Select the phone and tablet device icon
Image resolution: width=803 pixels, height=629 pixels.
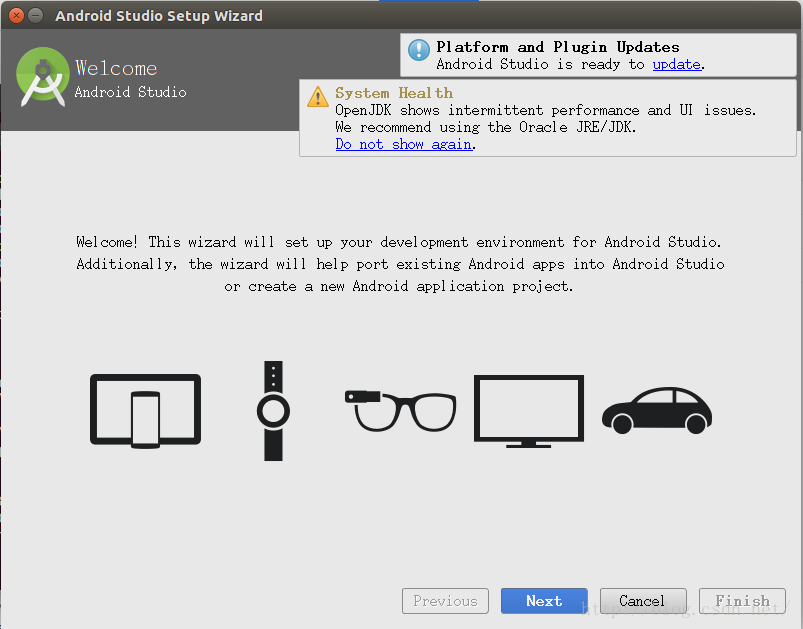coord(145,410)
